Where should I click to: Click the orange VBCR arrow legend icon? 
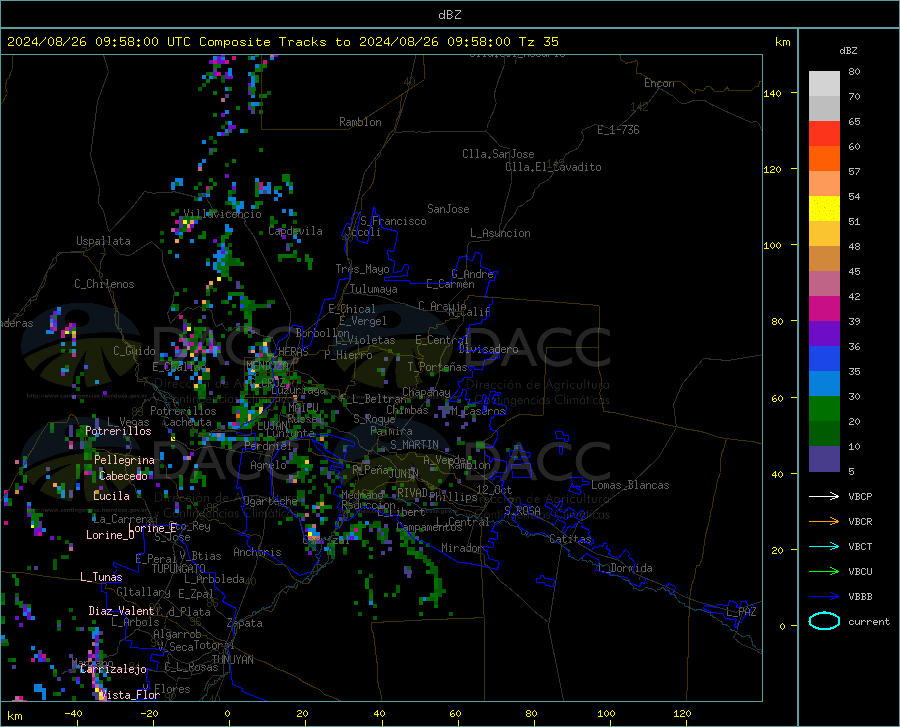(x=824, y=521)
